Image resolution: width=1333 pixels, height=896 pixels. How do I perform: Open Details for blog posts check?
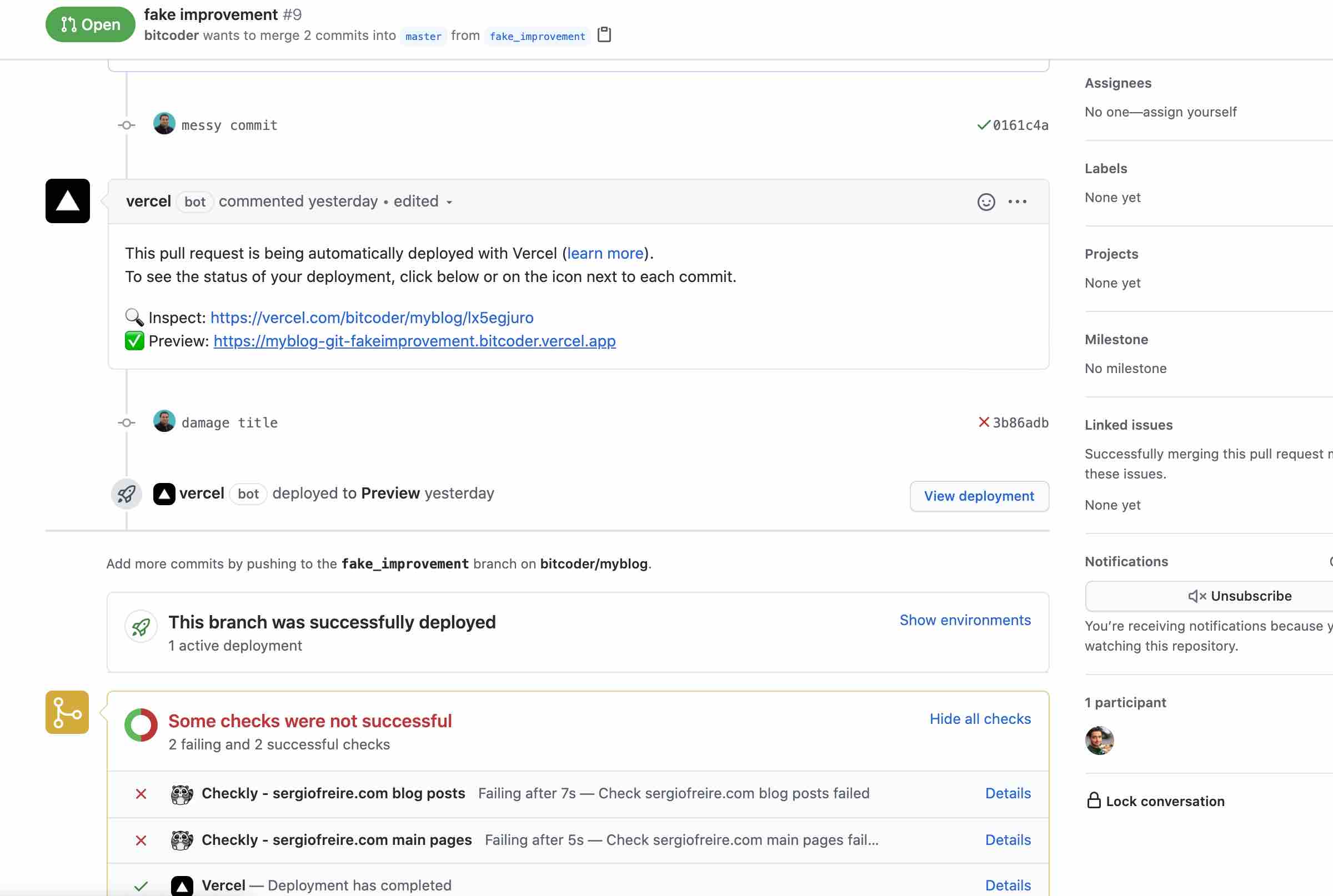tap(1008, 793)
